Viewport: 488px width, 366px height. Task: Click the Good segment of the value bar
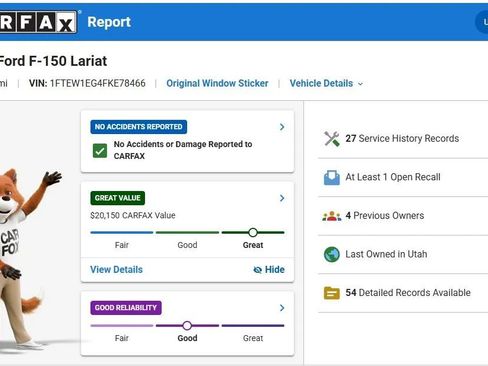pos(187,232)
